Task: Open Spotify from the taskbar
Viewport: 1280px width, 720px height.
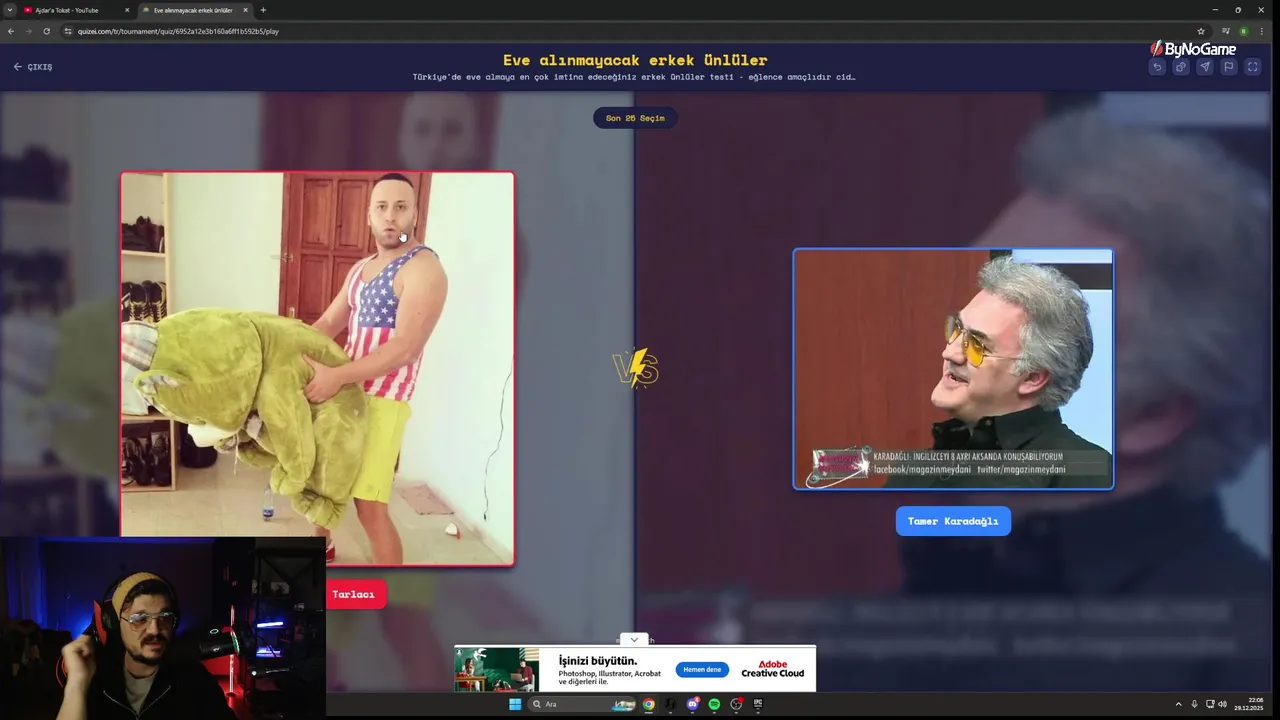Action: pos(714,704)
